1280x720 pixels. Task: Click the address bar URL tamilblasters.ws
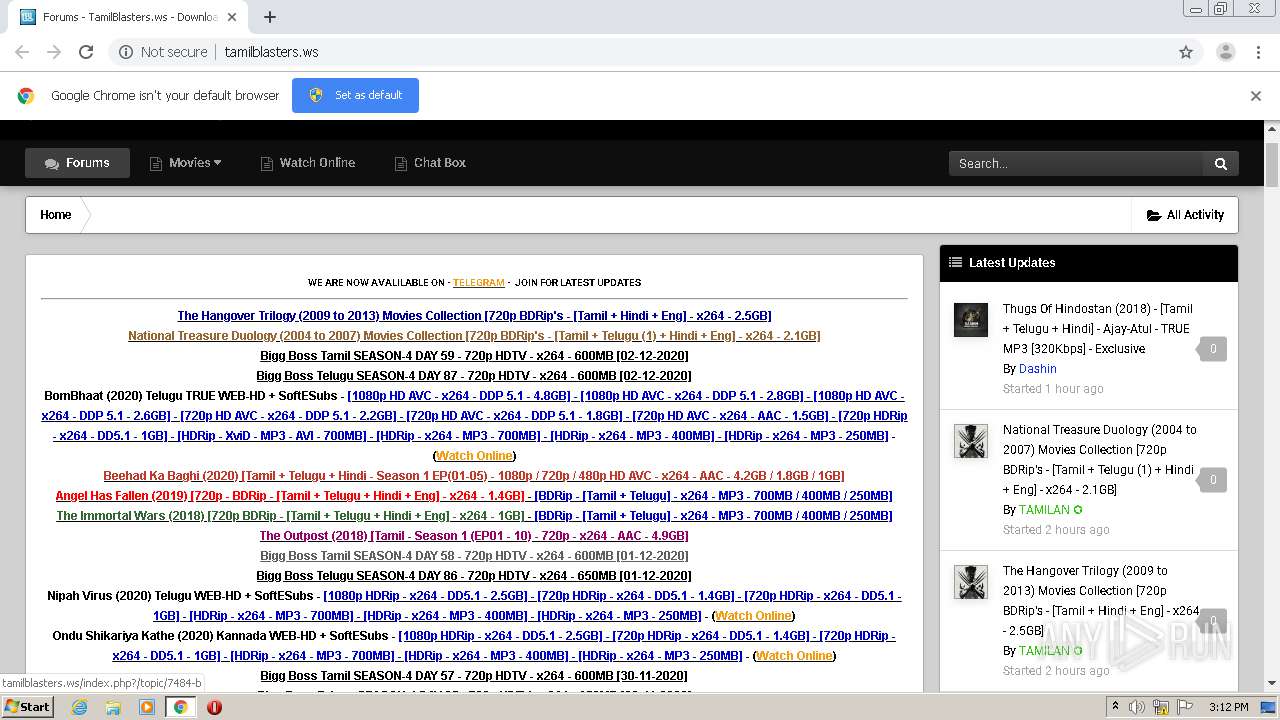click(271, 52)
